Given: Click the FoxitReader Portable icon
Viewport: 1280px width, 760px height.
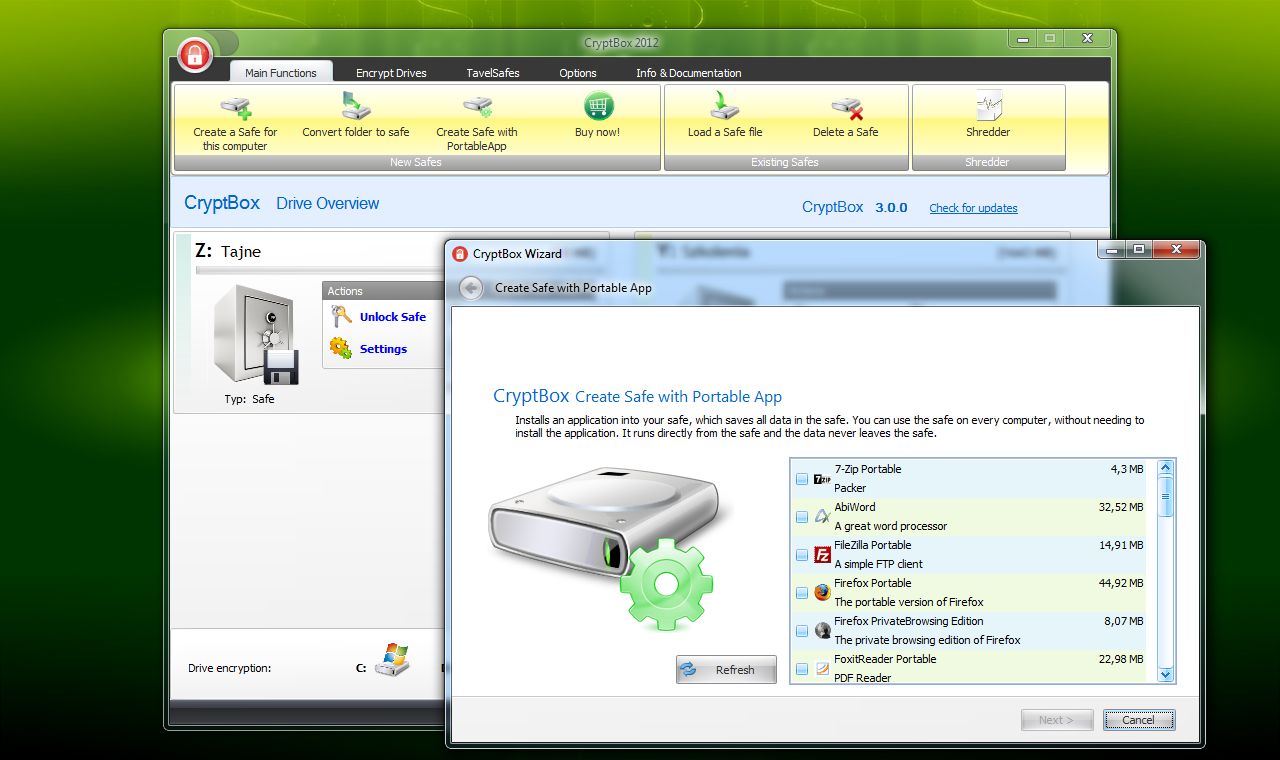Looking at the screenshot, I should point(822,669).
